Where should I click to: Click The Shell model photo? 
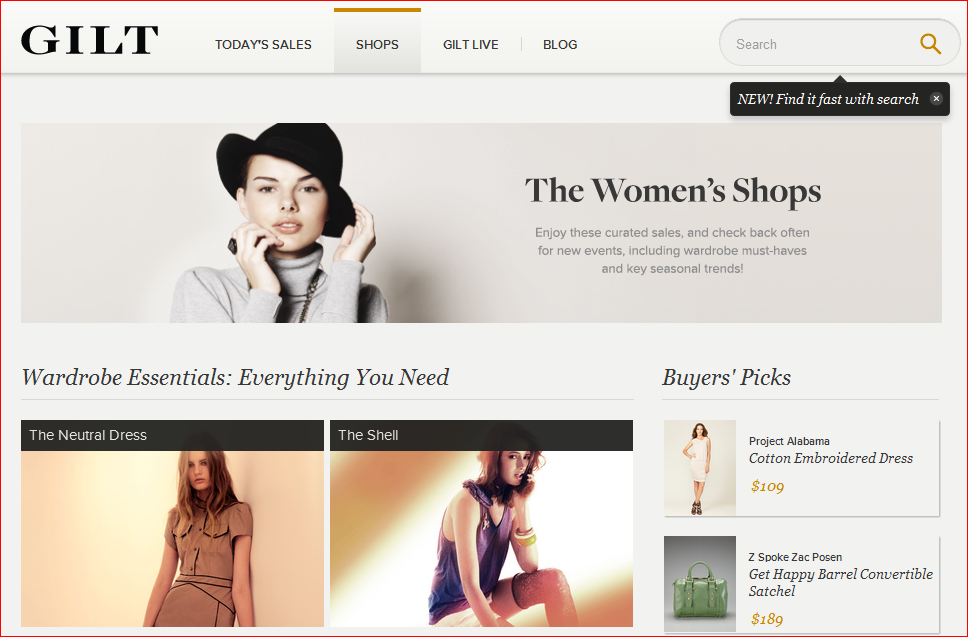(x=481, y=540)
